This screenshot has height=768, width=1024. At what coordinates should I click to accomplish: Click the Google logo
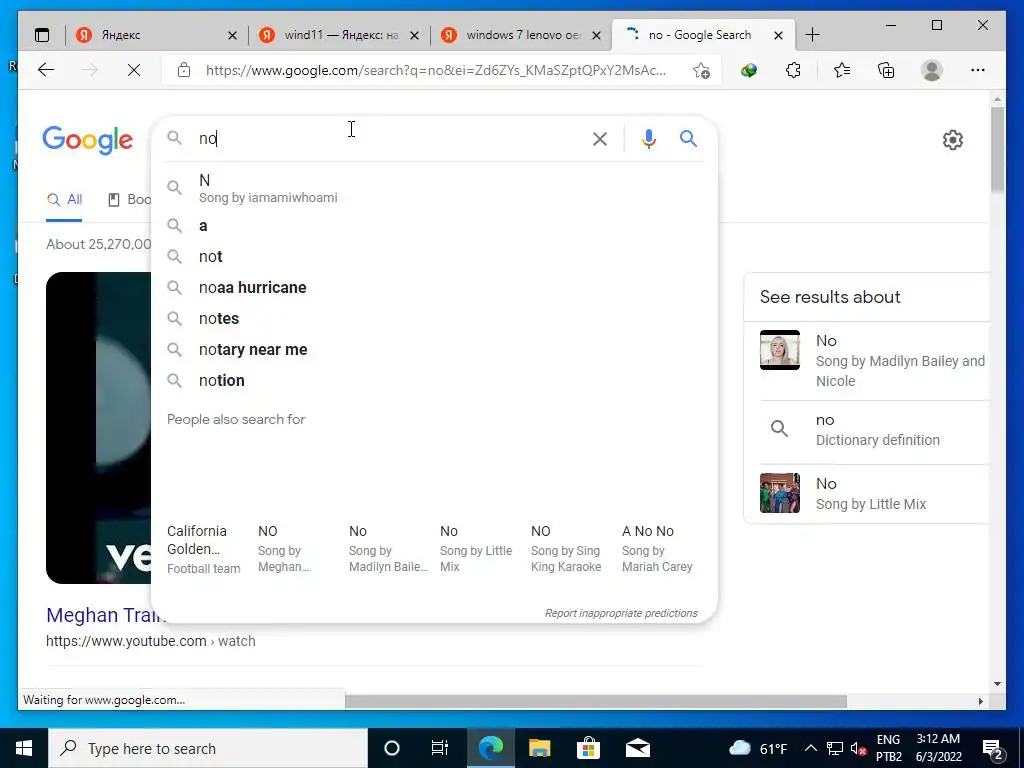pyautogui.click(x=88, y=140)
